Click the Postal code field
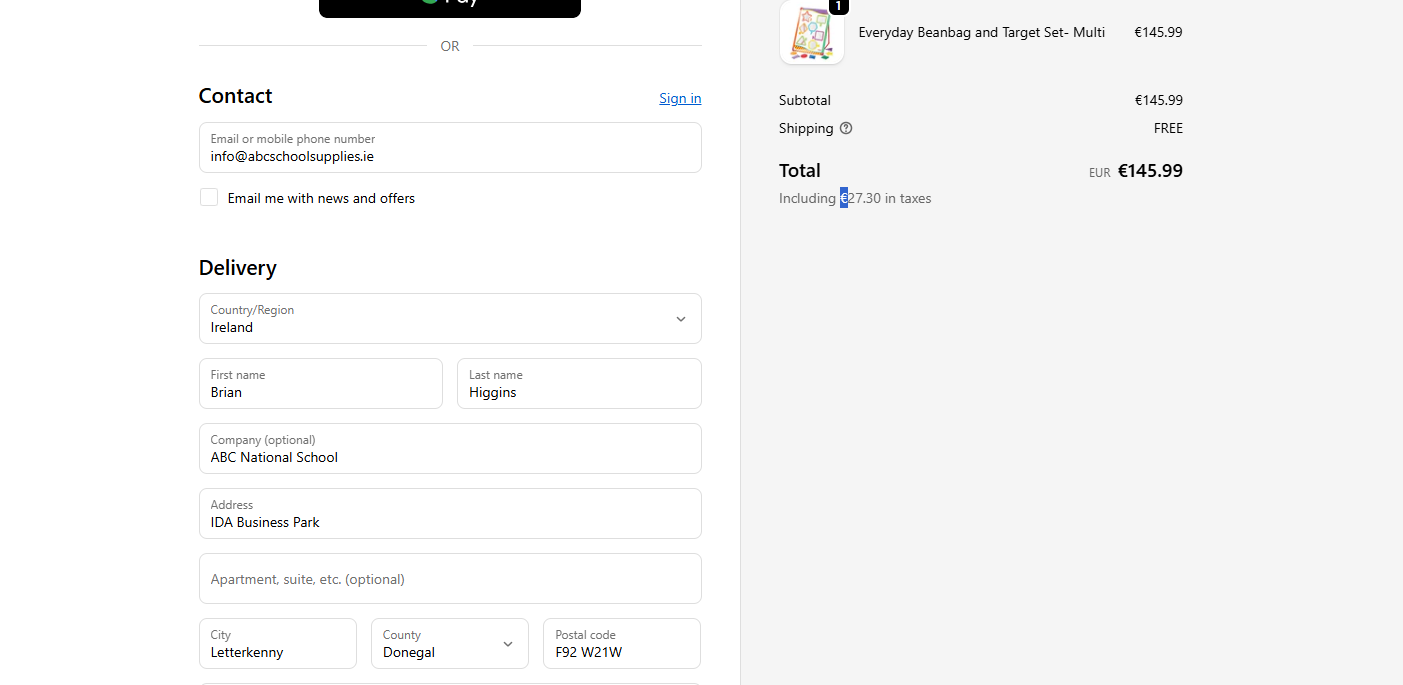This screenshot has height=685, width=1403. tap(621, 644)
